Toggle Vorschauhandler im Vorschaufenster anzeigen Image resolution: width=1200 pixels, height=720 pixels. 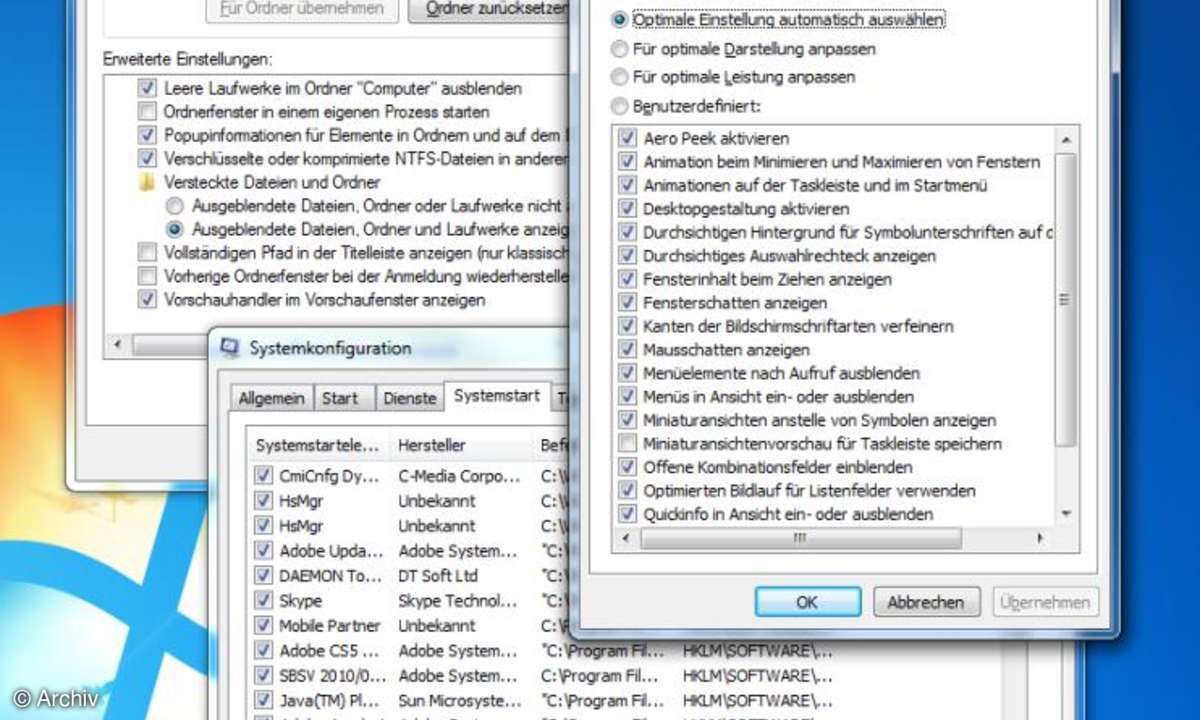148,299
